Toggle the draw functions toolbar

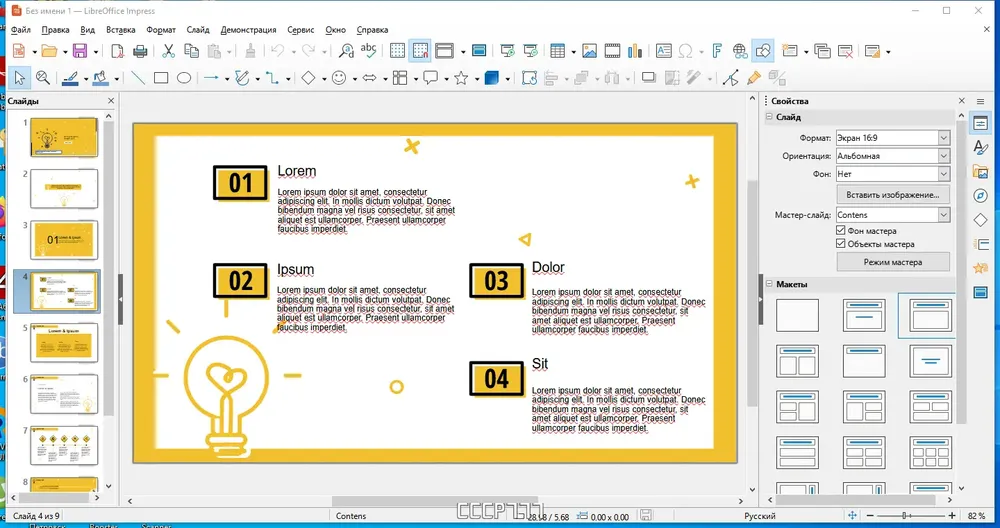(x=763, y=51)
